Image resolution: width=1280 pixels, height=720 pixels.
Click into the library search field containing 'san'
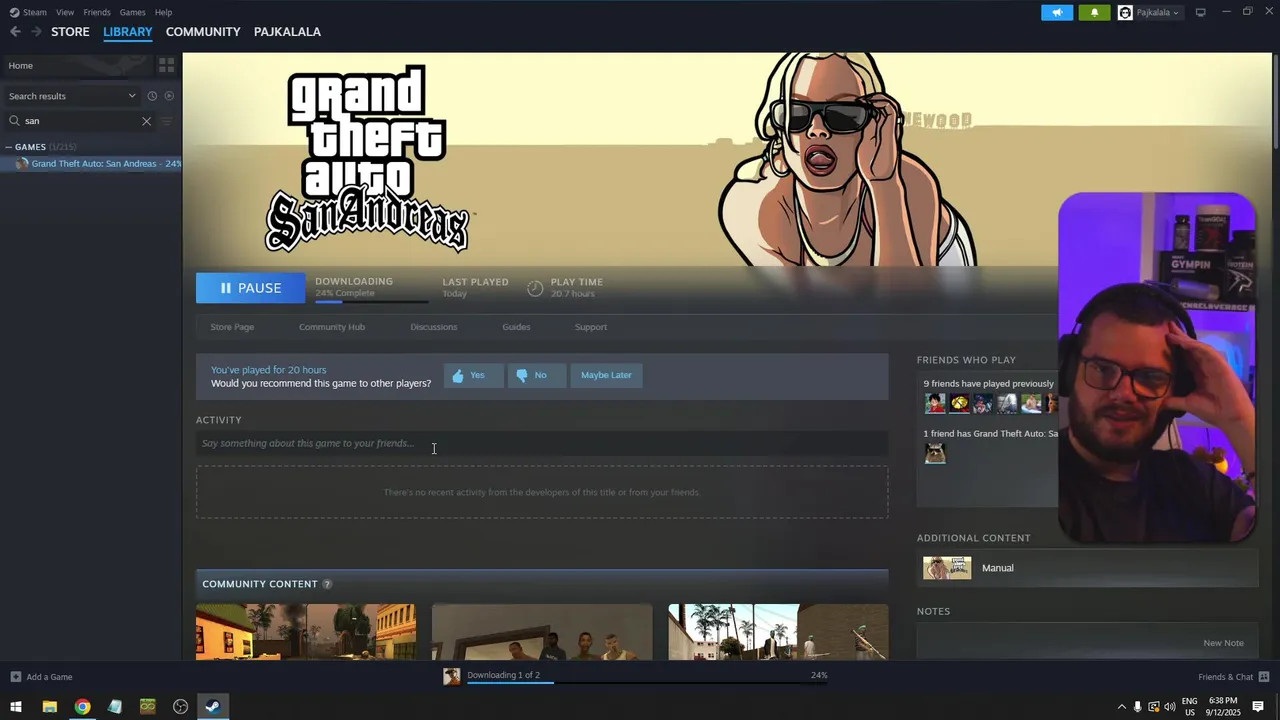pyautogui.click(x=82, y=121)
